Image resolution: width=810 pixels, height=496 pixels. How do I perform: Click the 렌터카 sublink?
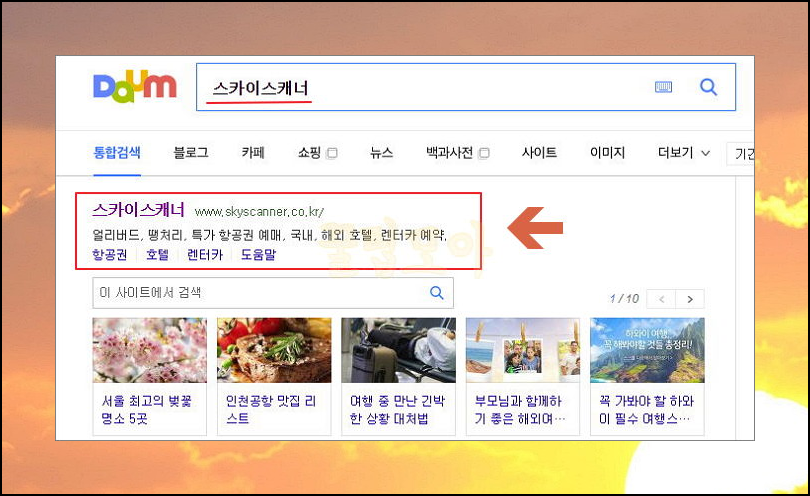click(x=205, y=254)
